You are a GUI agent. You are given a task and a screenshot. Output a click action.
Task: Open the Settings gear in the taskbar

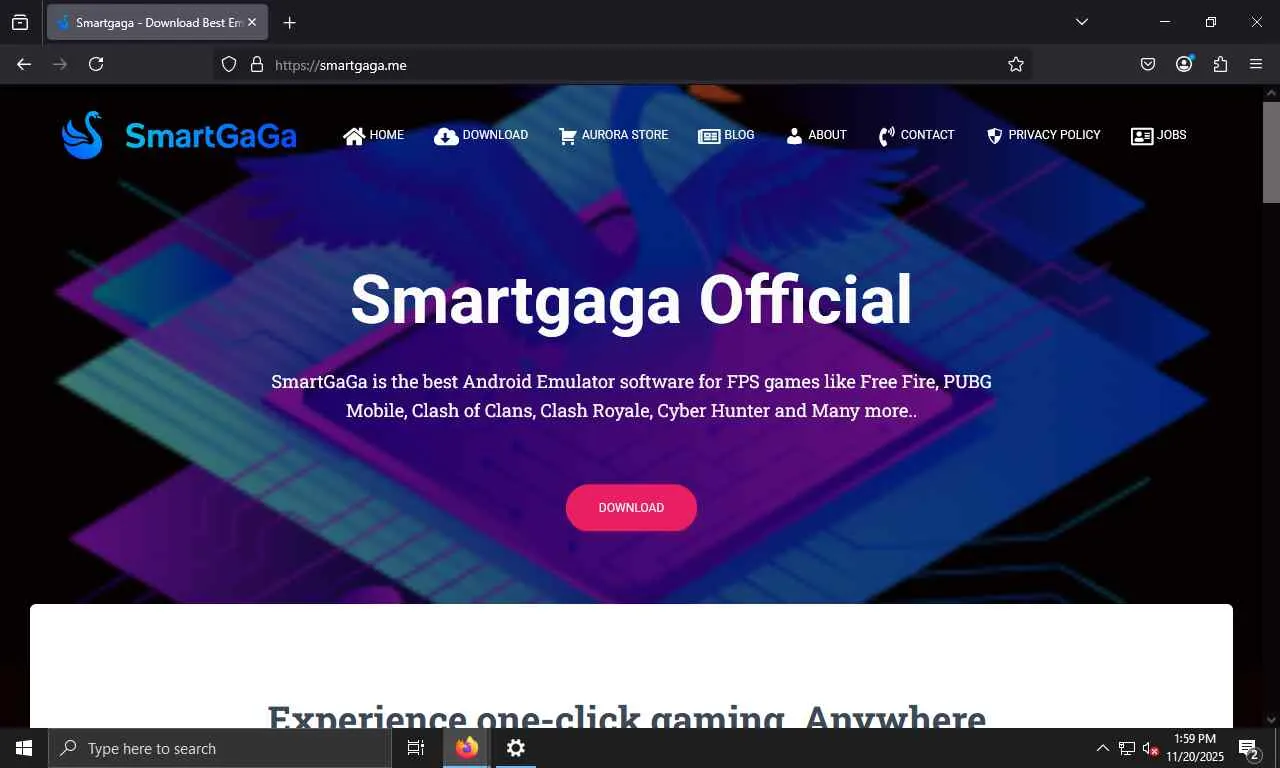point(516,748)
